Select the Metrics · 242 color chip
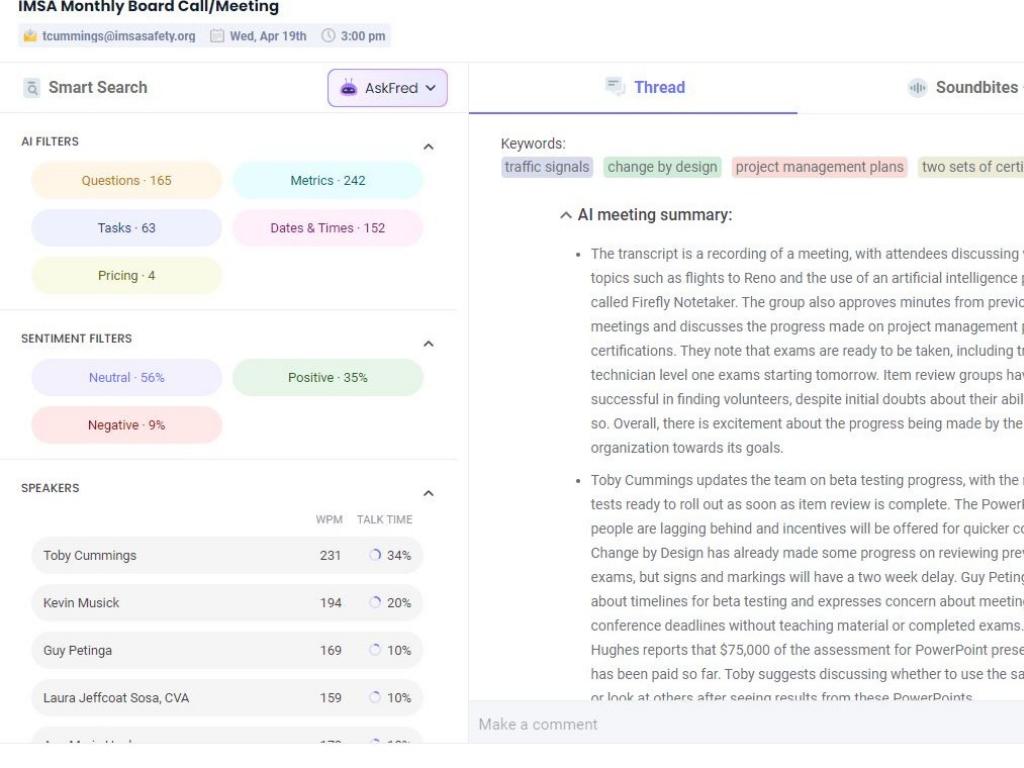Screen dimensions: 1024x768 coord(327,181)
